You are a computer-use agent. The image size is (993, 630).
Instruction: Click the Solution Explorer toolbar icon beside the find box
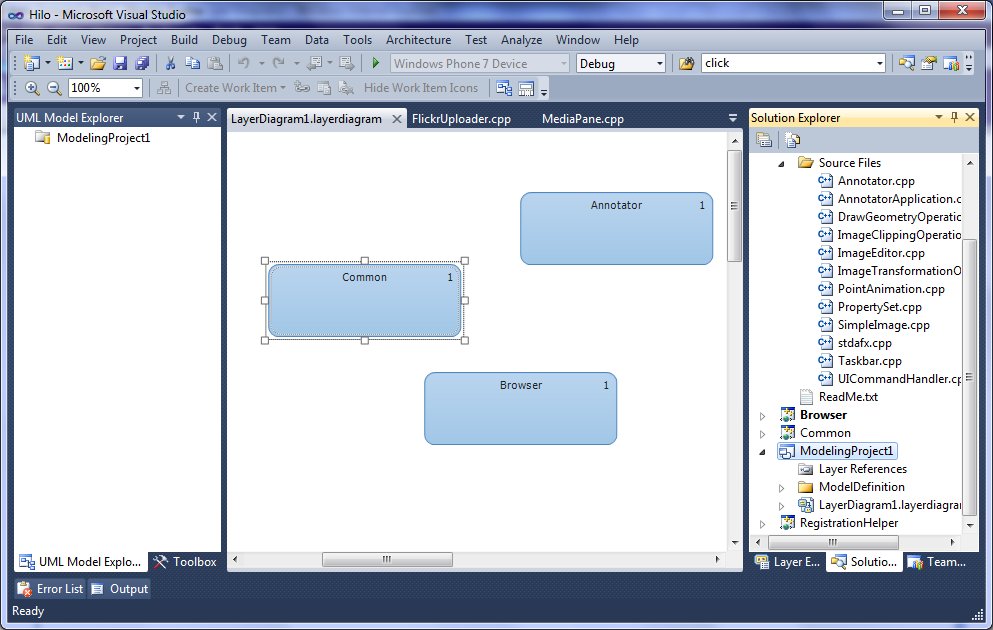(x=906, y=63)
